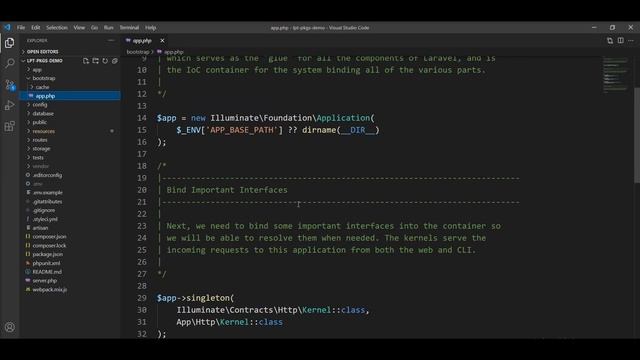Open the .env.example file
Image resolution: width=640 pixels, height=360 pixels.
point(70,193)
